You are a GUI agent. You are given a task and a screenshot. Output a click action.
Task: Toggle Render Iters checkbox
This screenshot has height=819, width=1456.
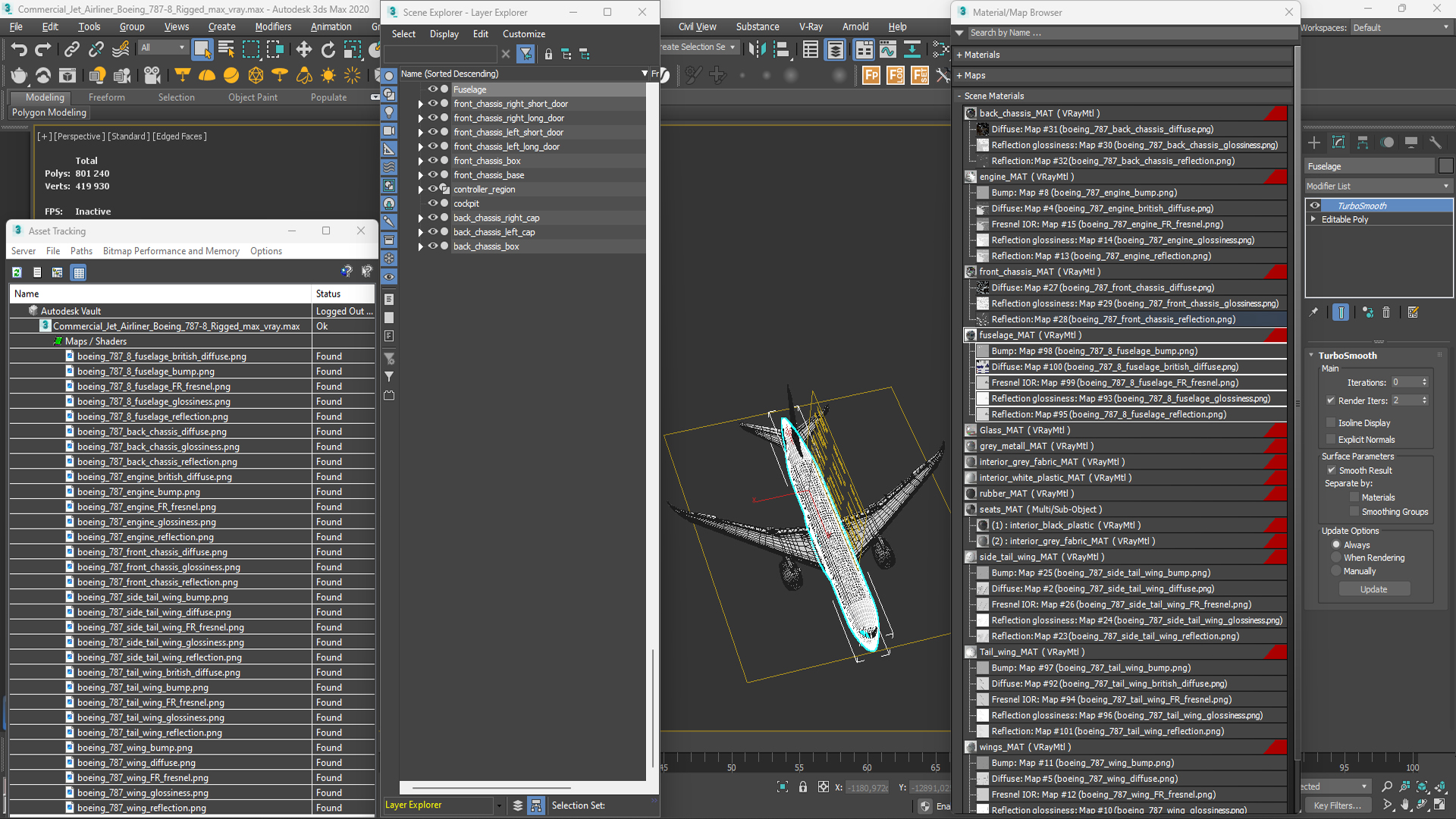1331,400
